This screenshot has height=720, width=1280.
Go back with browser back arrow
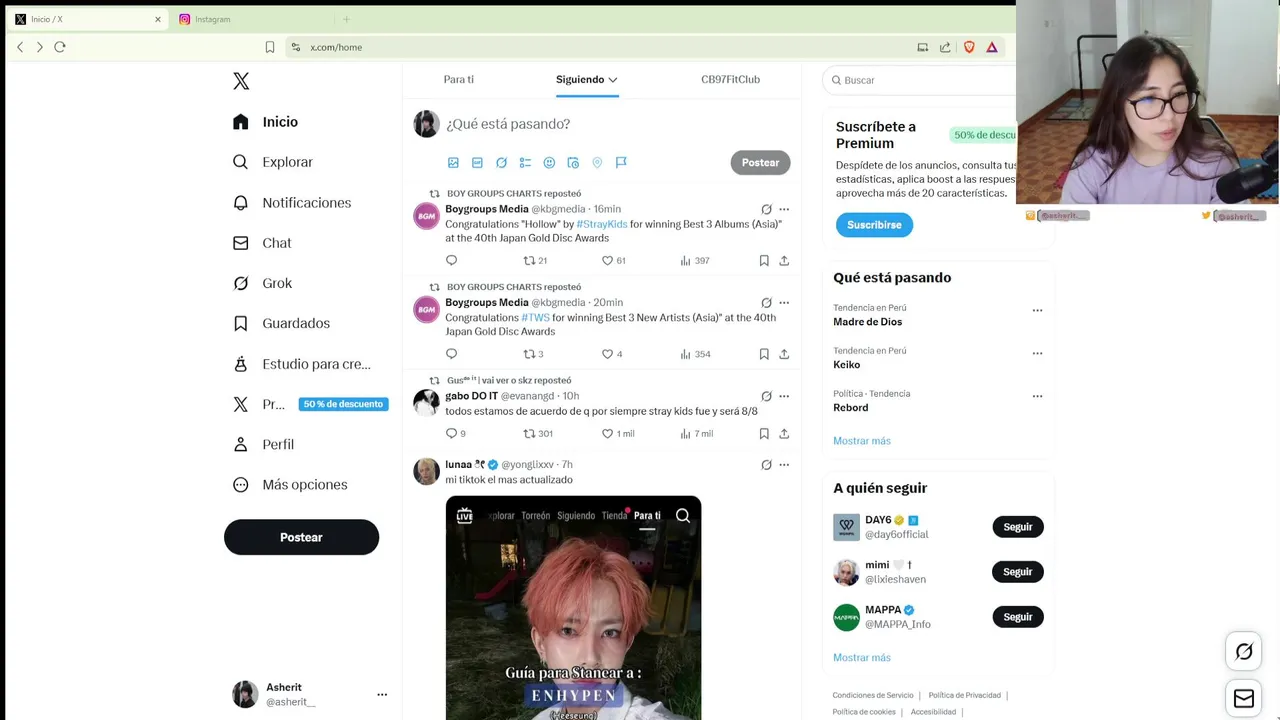point(20,47)
